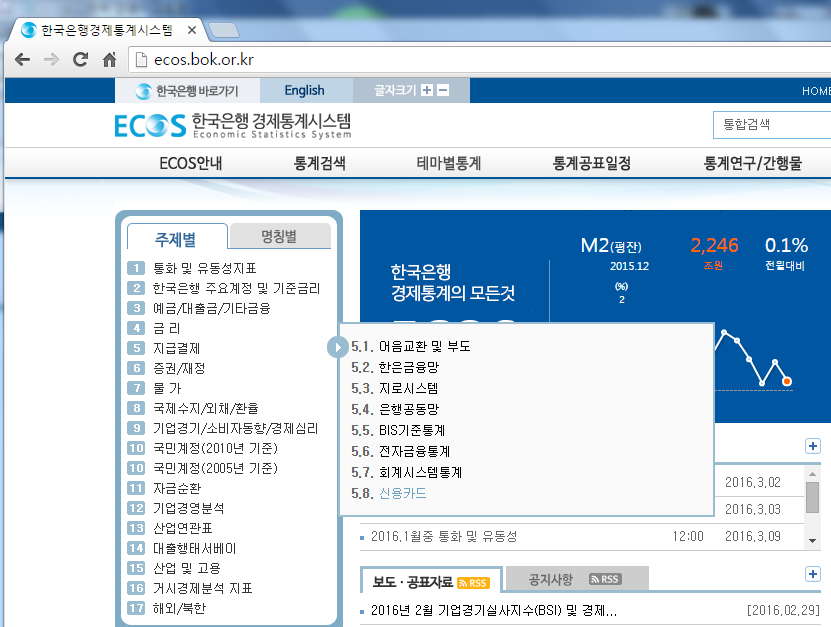Increase font size with the plus icon
This screenshot has height=627, width=831.
pos(427,91)
